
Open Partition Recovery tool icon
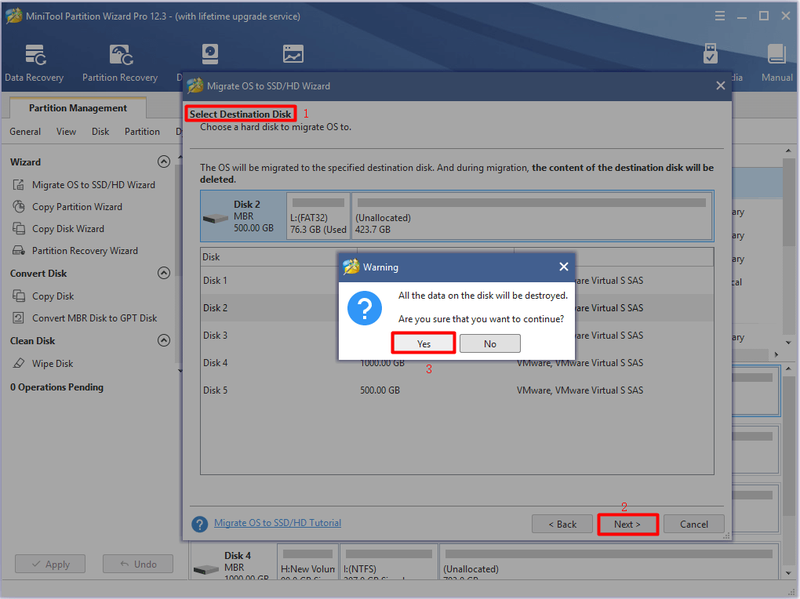pos(121,55)
